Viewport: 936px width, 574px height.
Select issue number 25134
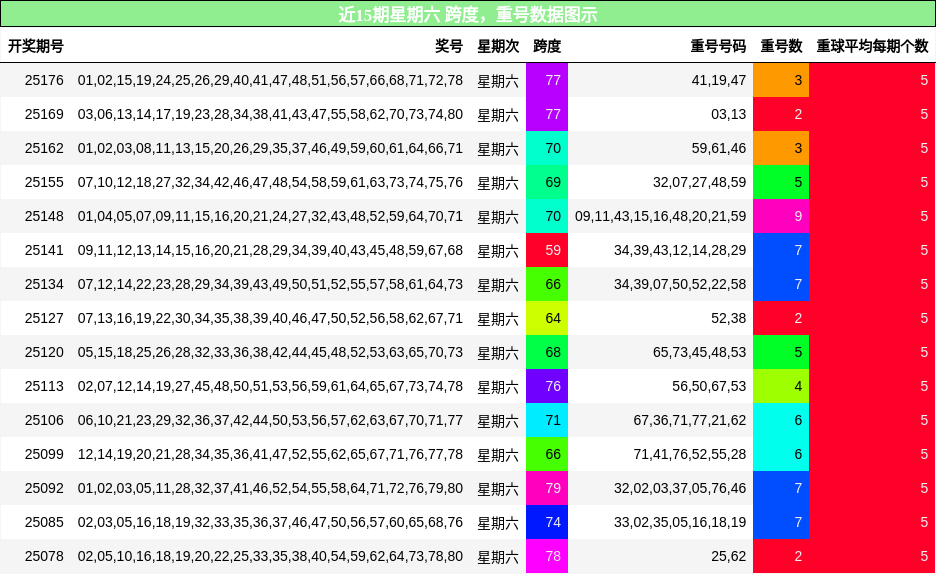pyautogui.click(x=44, y=284)
